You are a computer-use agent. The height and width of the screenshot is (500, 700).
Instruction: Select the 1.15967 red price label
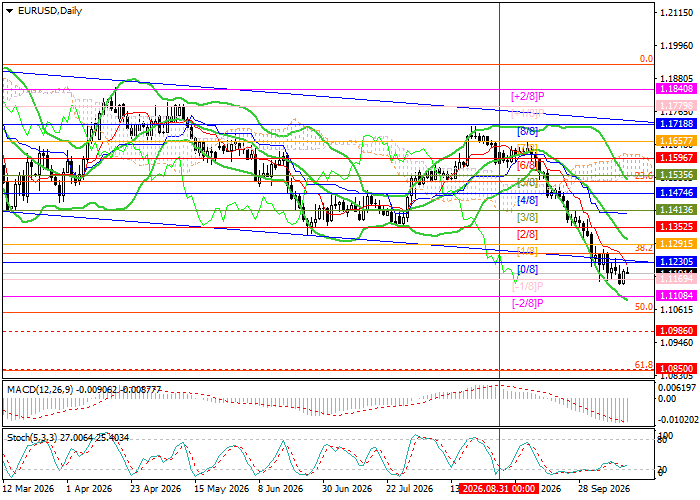[x=677, y=158]
